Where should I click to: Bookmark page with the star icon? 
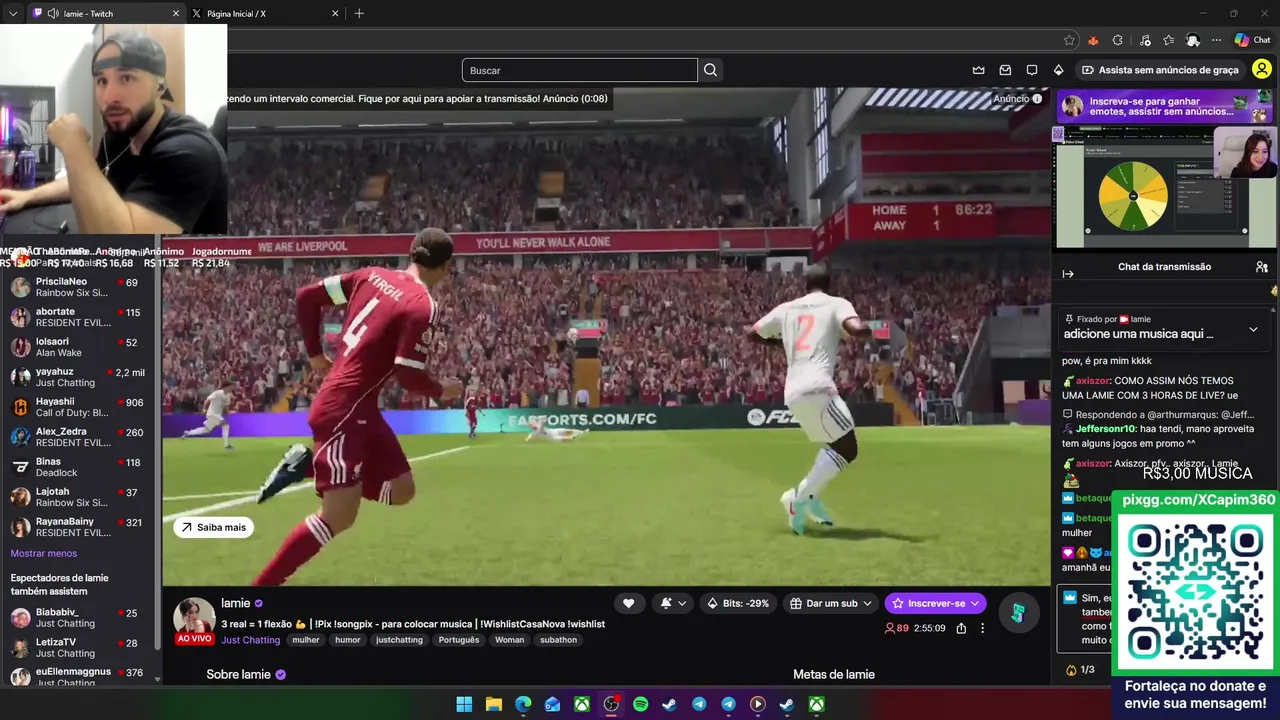coord(1069,40)
